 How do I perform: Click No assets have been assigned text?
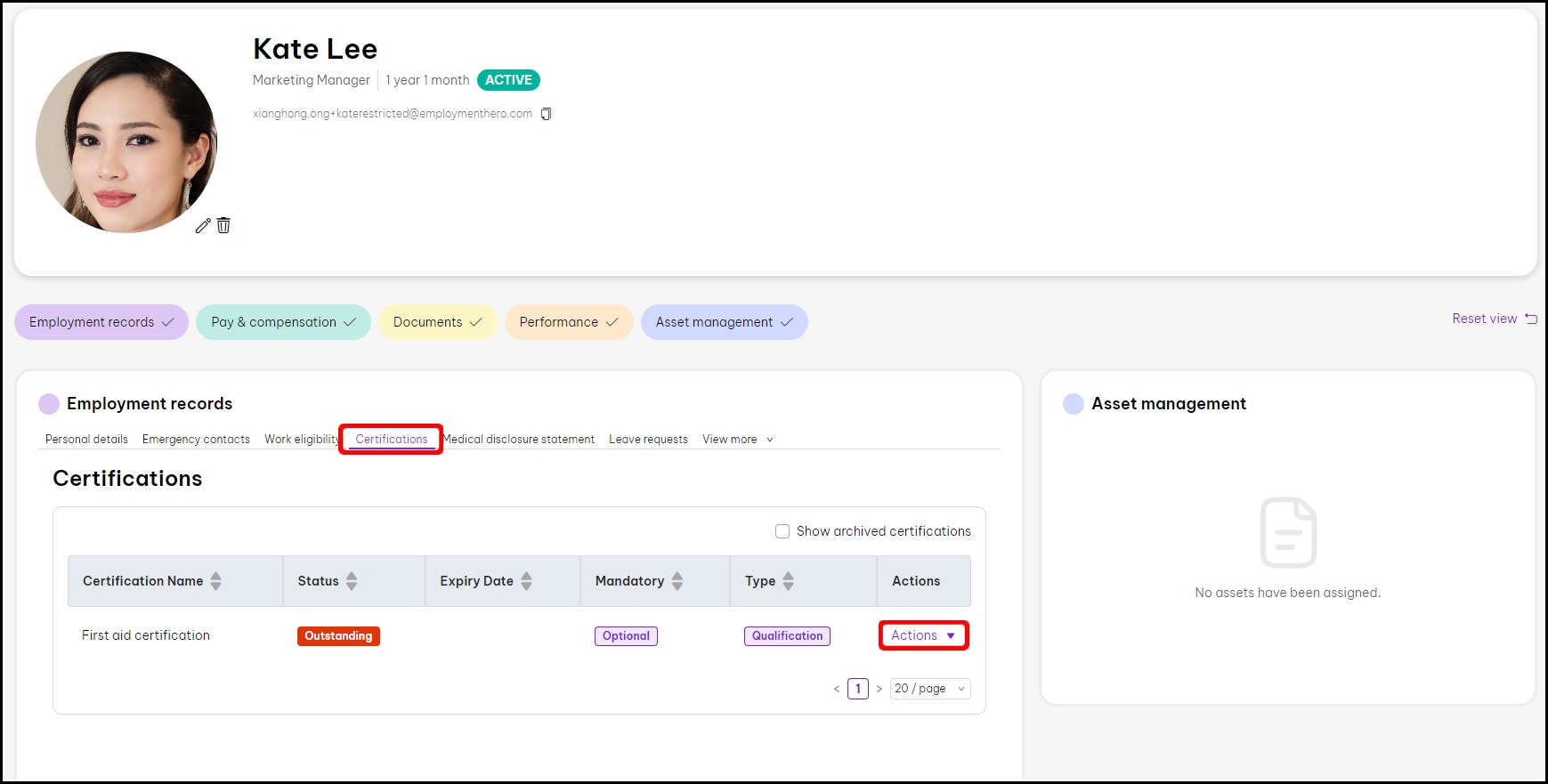pyautogui.click(x=1288, y=593)
